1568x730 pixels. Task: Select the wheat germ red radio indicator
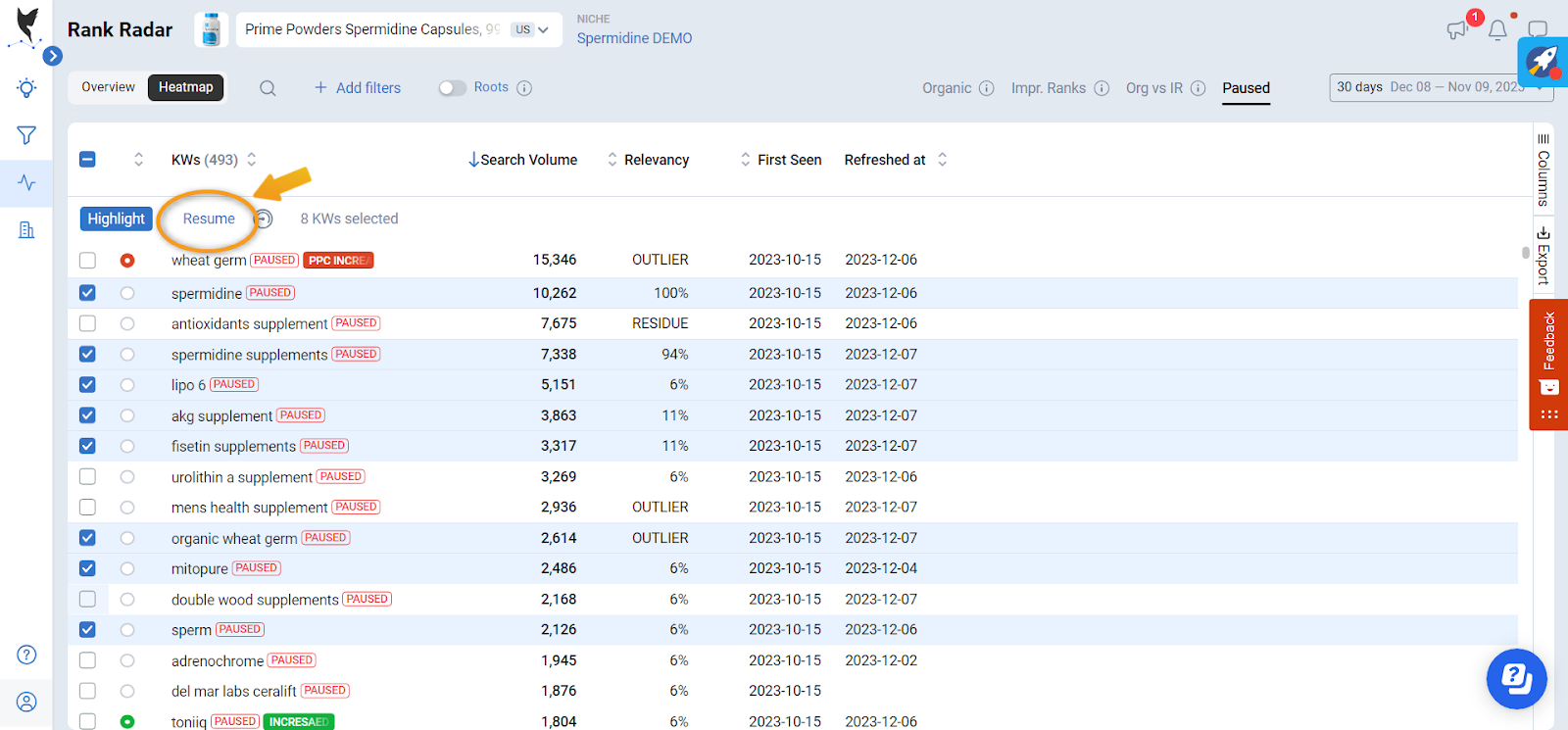pyautogui.click(x=127, y=261)
